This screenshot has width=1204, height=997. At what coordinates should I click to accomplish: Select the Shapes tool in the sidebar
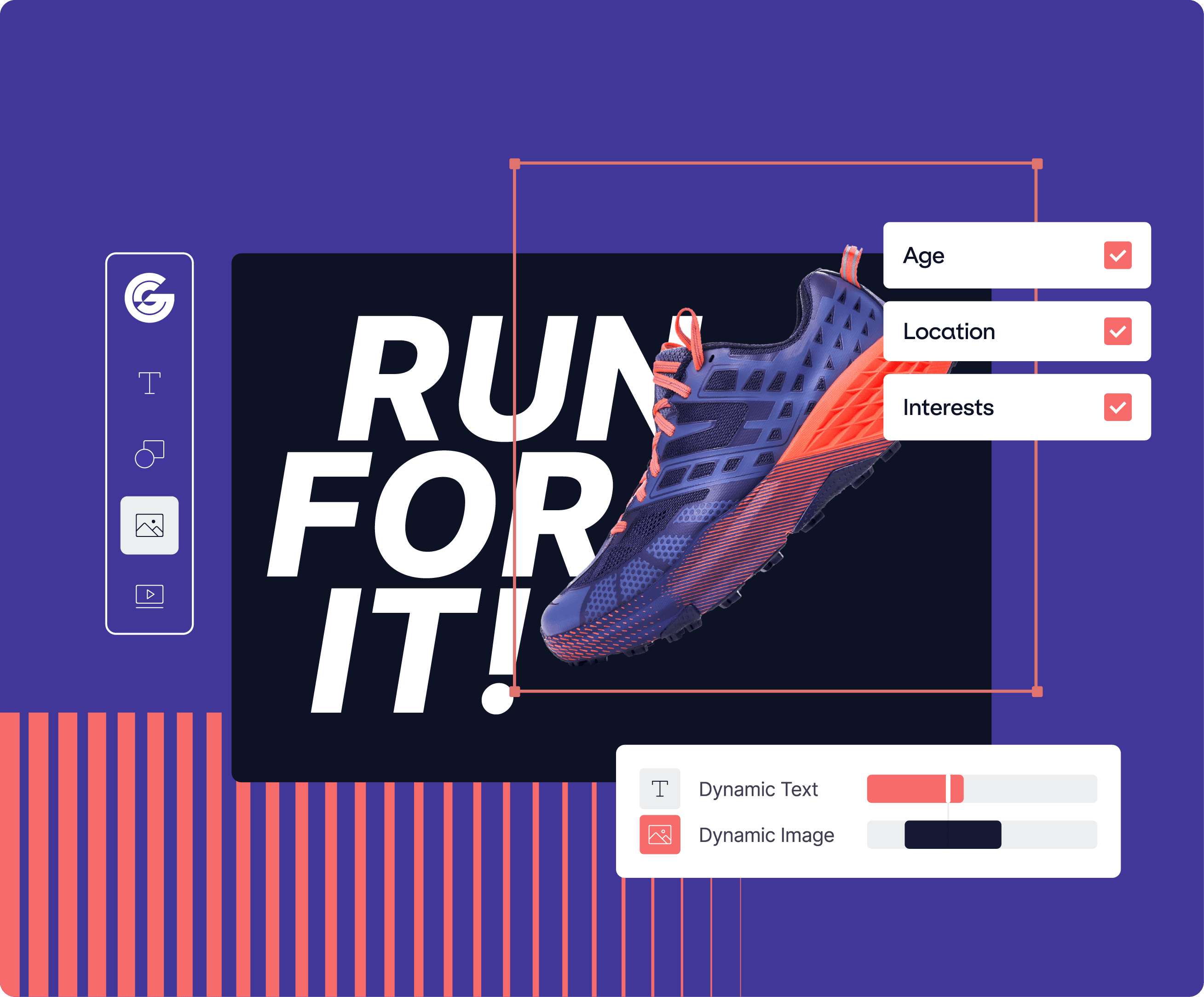149,454
